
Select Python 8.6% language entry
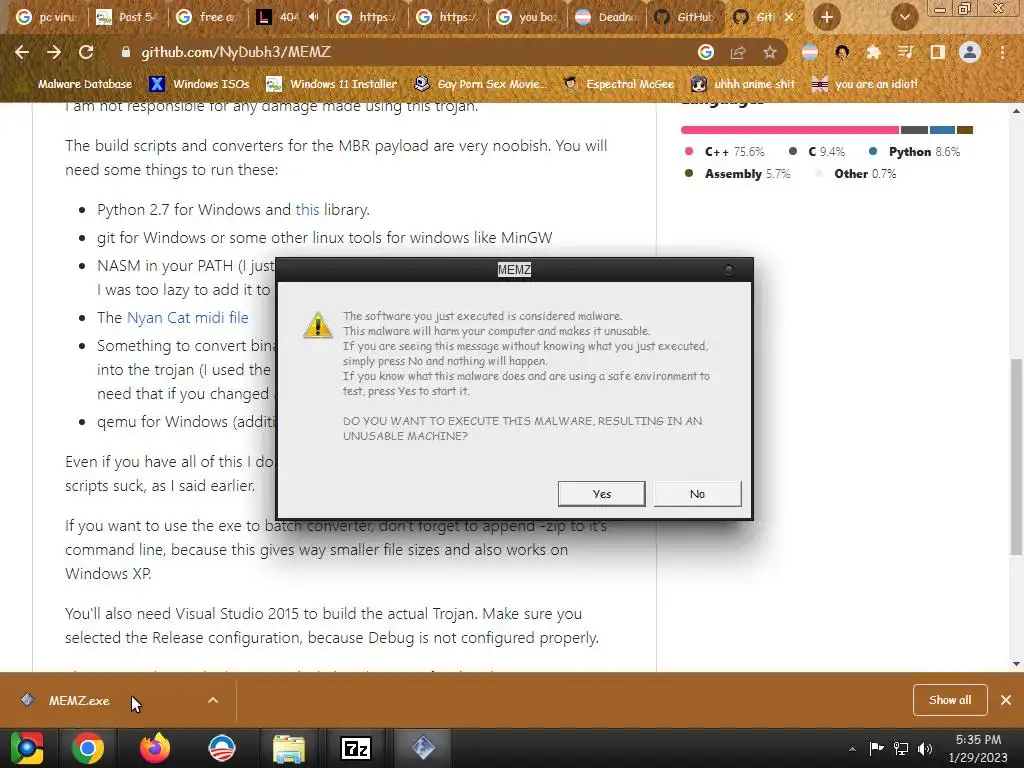tap(914, 152)
